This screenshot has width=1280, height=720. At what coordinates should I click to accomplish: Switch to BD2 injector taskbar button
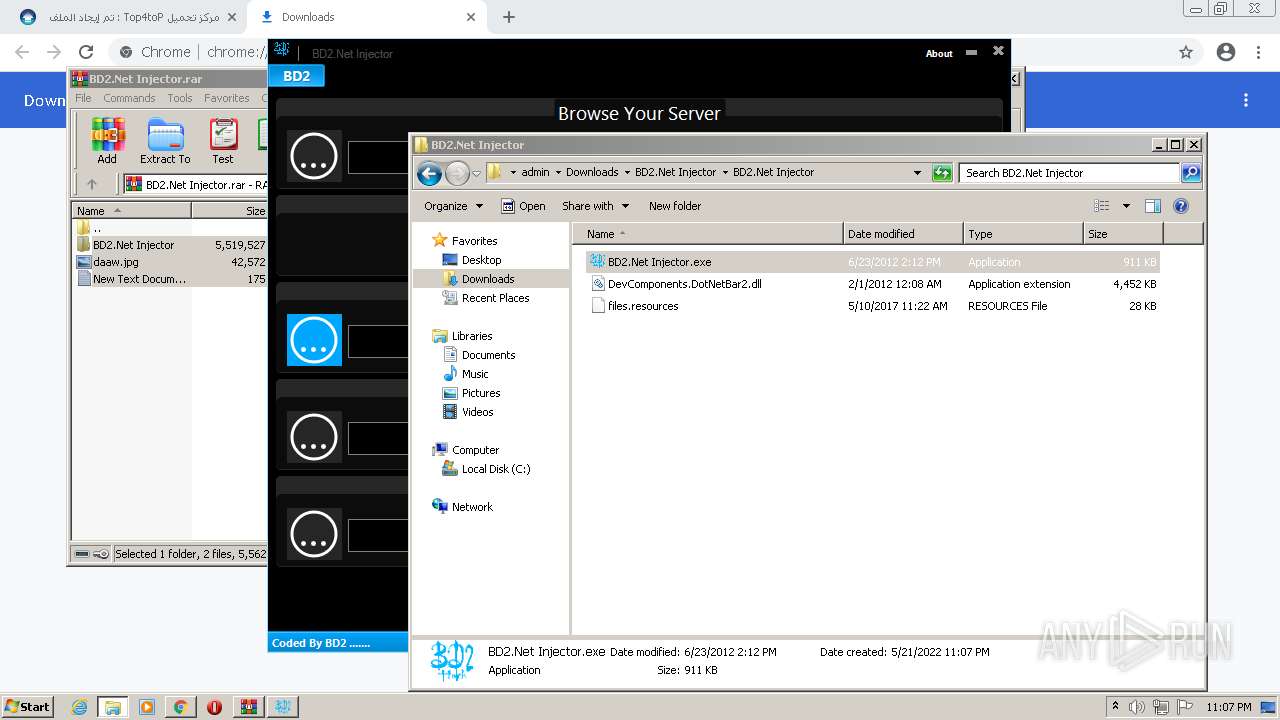(283, 707)
